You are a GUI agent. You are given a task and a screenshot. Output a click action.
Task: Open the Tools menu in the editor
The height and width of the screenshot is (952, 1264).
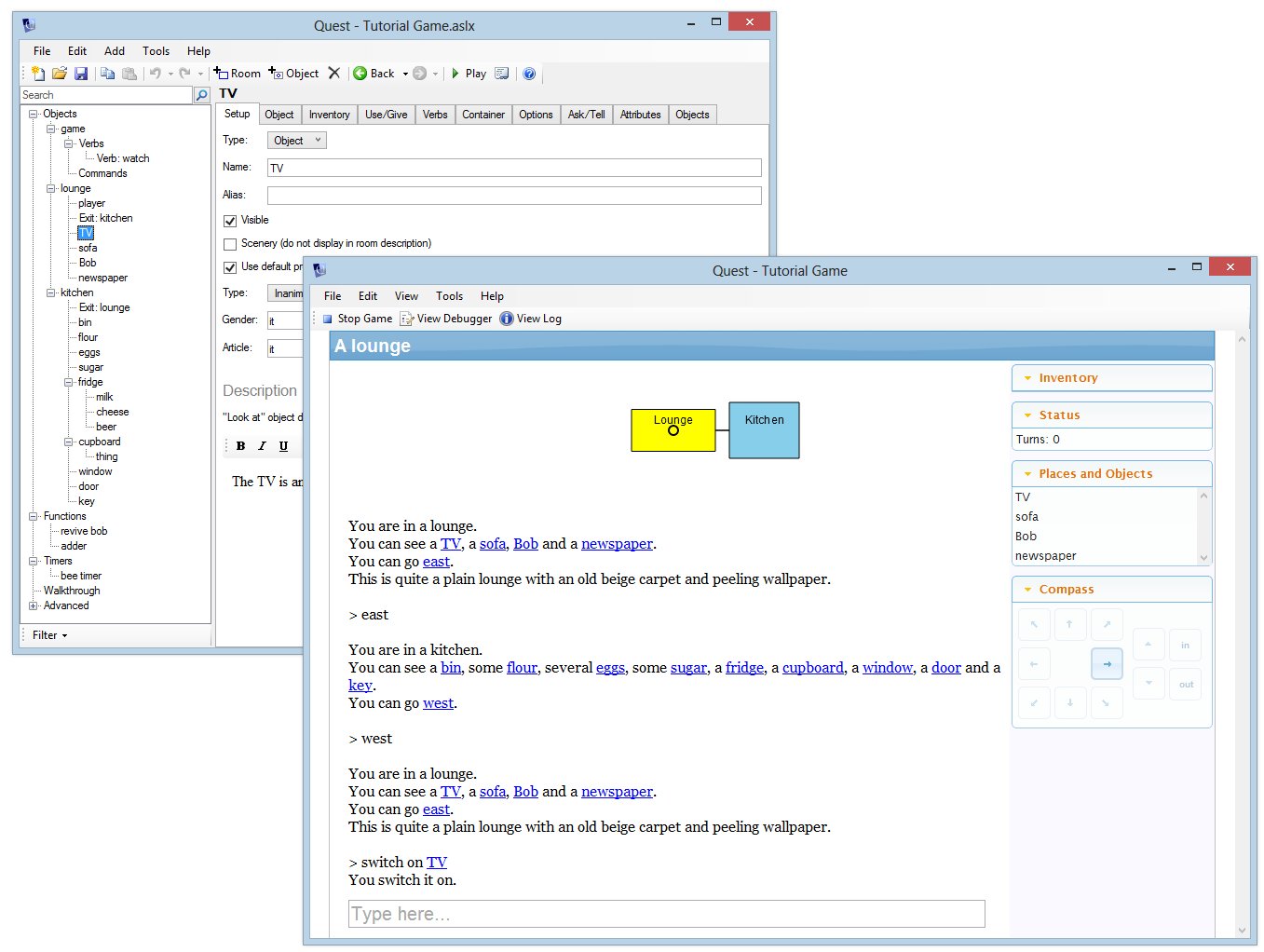coord(156,51)
